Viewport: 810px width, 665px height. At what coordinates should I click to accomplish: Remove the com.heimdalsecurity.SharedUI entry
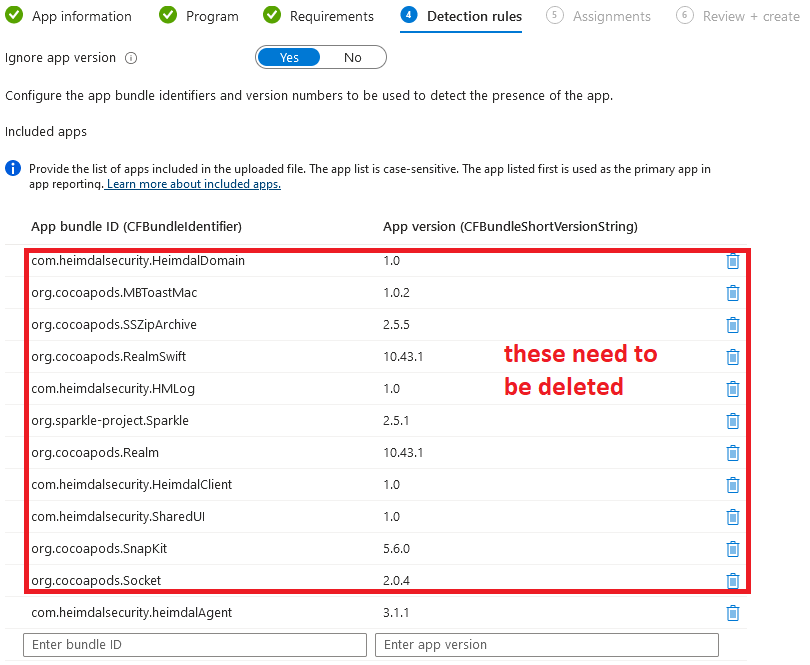click(x=733, y=517)
